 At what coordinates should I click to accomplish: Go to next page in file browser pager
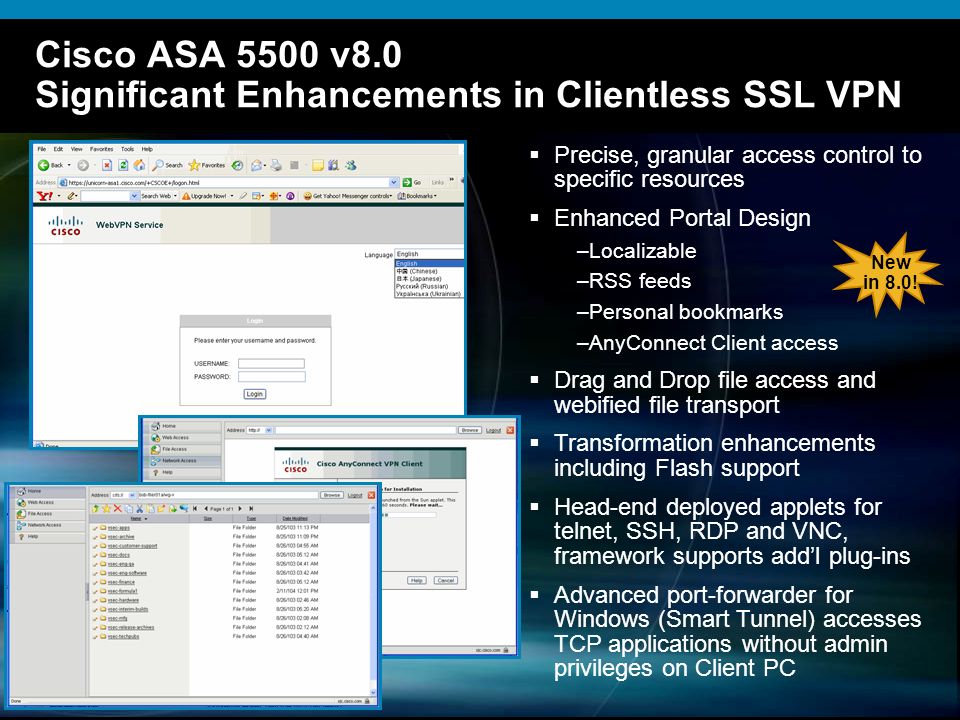pyautogui.click(x=240, y=509)
